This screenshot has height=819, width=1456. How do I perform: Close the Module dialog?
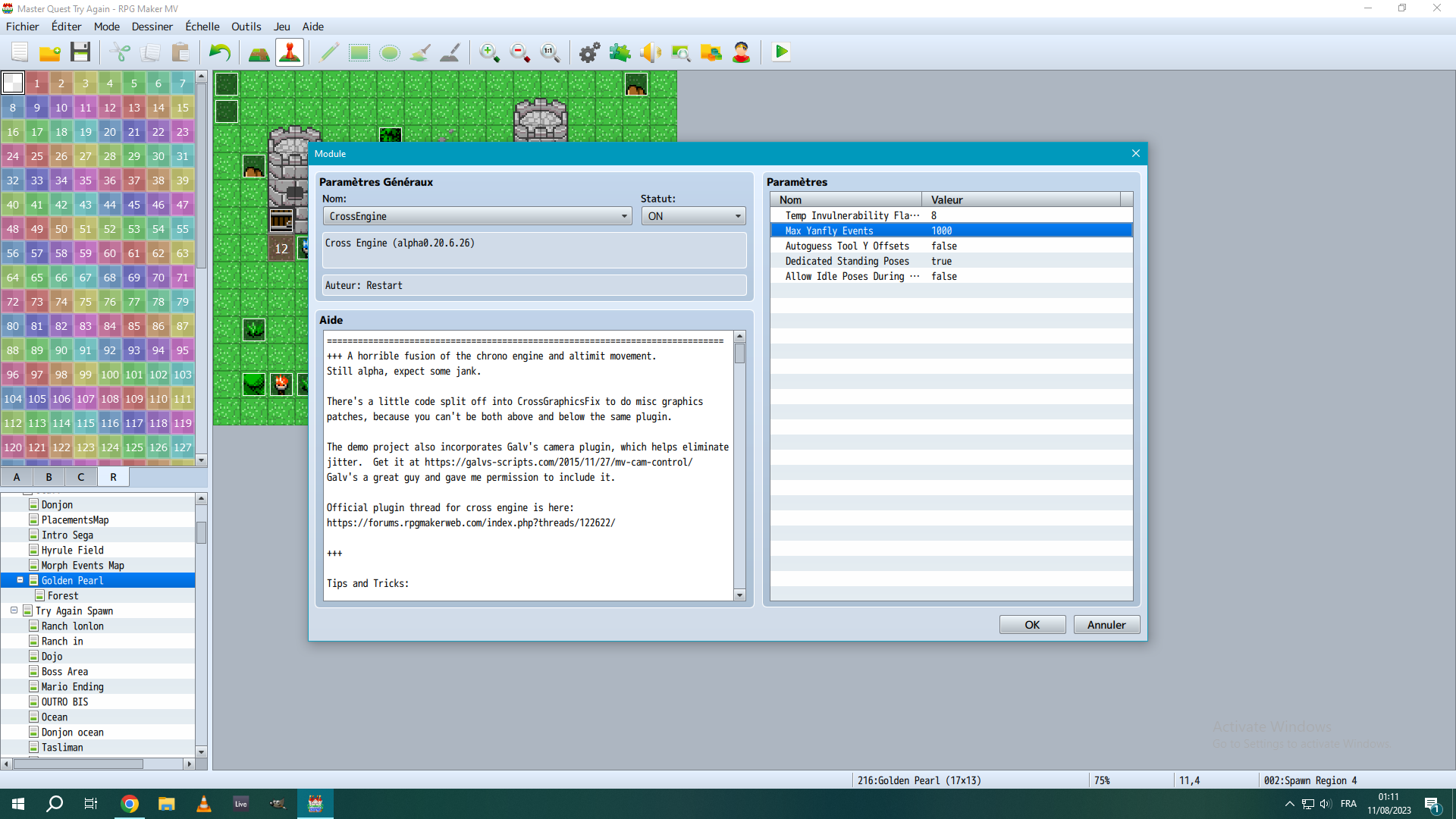tap(1136, 153)
